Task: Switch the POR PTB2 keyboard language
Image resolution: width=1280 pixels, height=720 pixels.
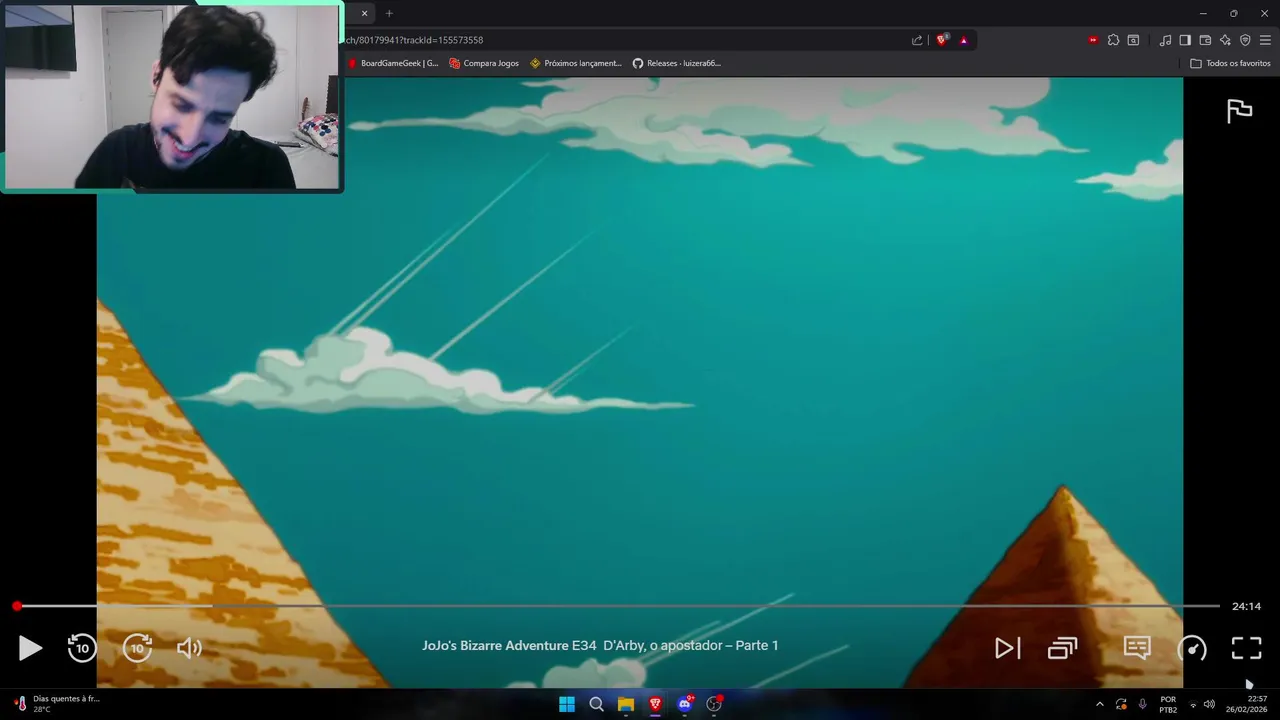Action: point(1168,704)
